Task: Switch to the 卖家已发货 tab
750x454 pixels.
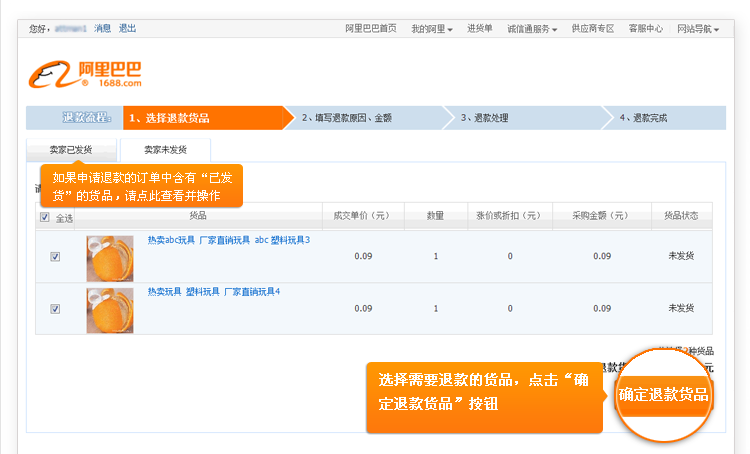Action: pos(71,150)
